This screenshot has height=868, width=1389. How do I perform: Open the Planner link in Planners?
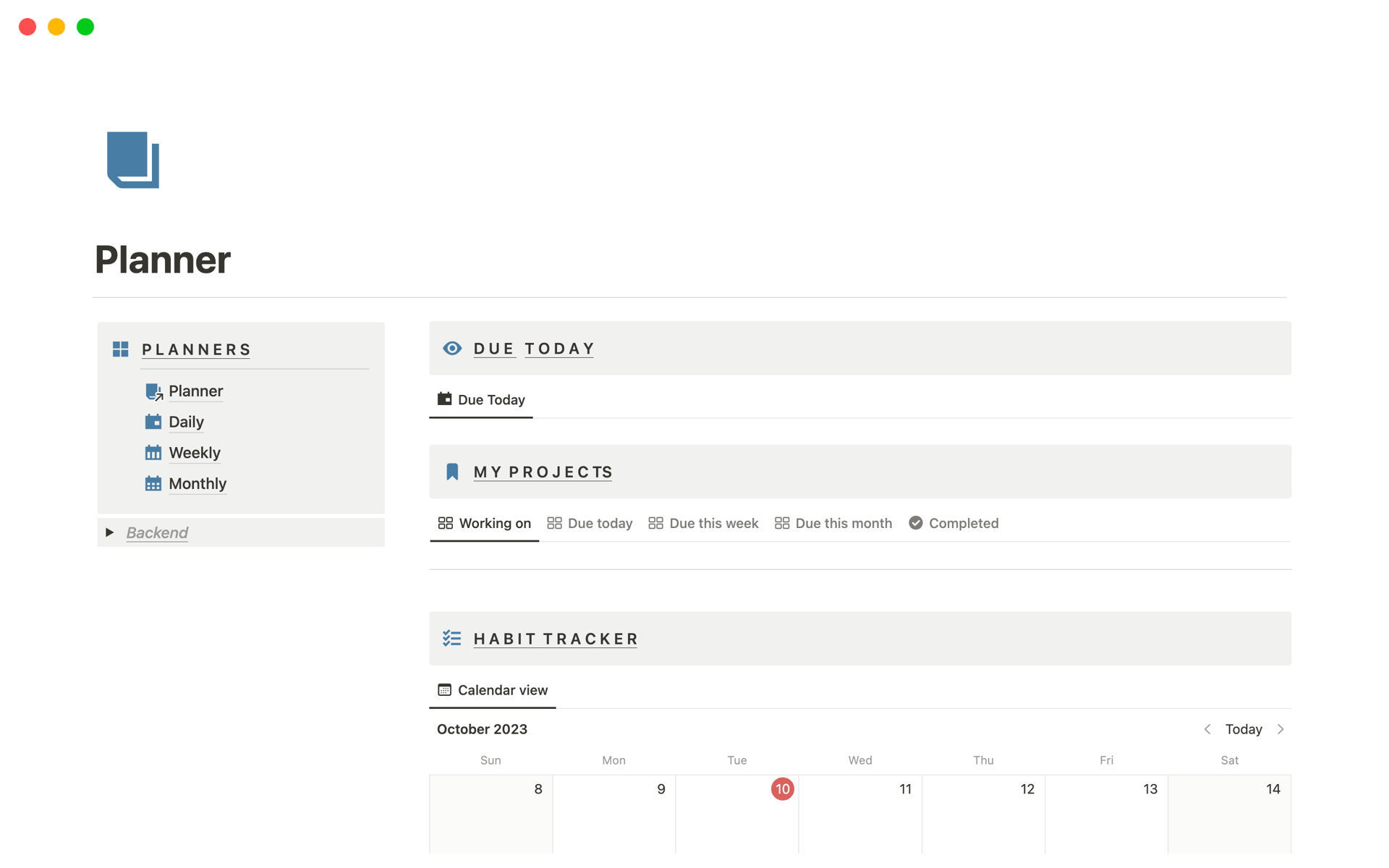tap(195, 391)
